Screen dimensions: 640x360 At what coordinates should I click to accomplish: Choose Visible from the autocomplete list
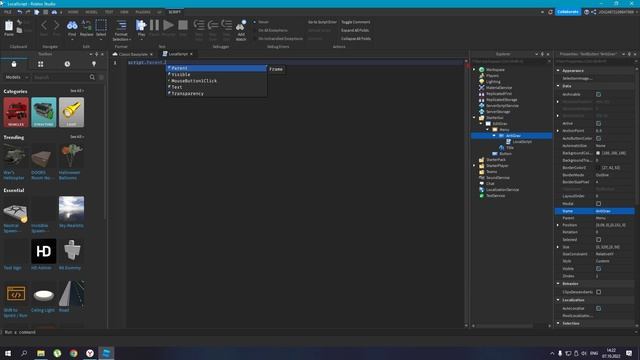(216, 75)
